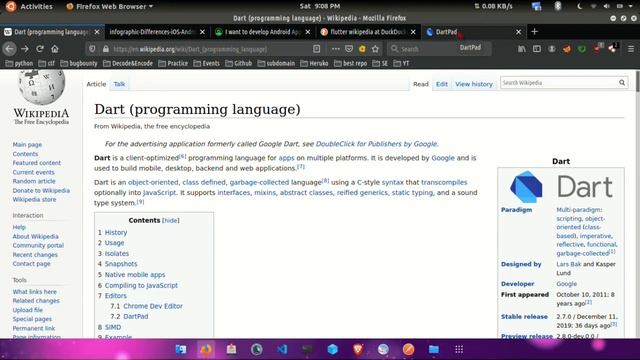Open the page actions three-dot menu
This screenshot has width=640, height=360.
click(336, 49)
